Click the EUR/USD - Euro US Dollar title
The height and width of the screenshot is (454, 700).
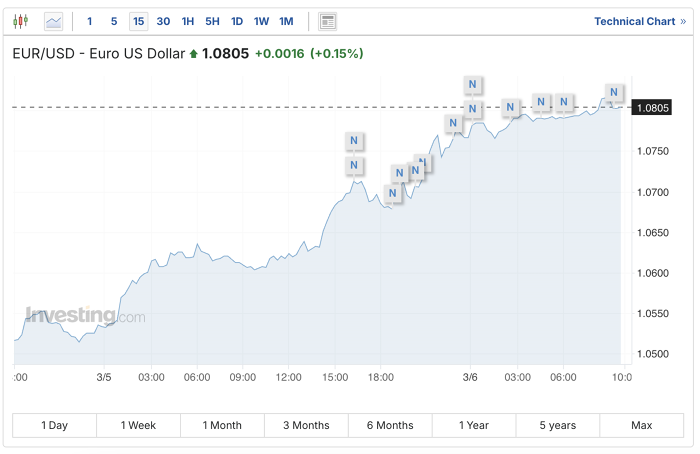(x=99, y=54)
